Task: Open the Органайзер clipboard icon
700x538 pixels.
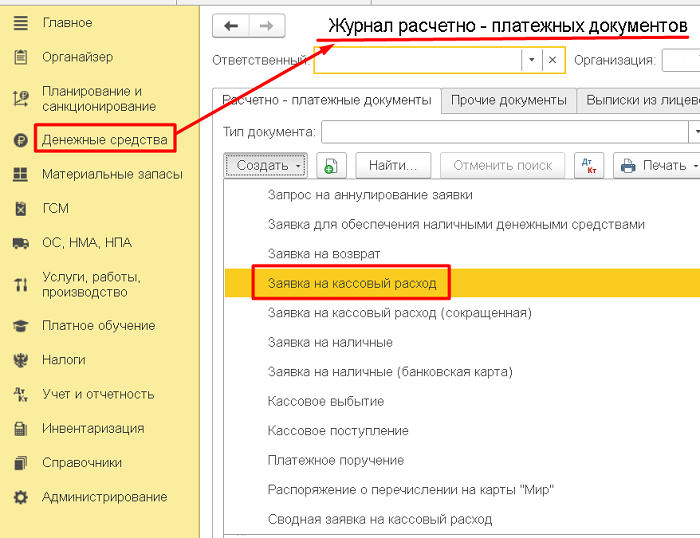Action: point(20,57)
